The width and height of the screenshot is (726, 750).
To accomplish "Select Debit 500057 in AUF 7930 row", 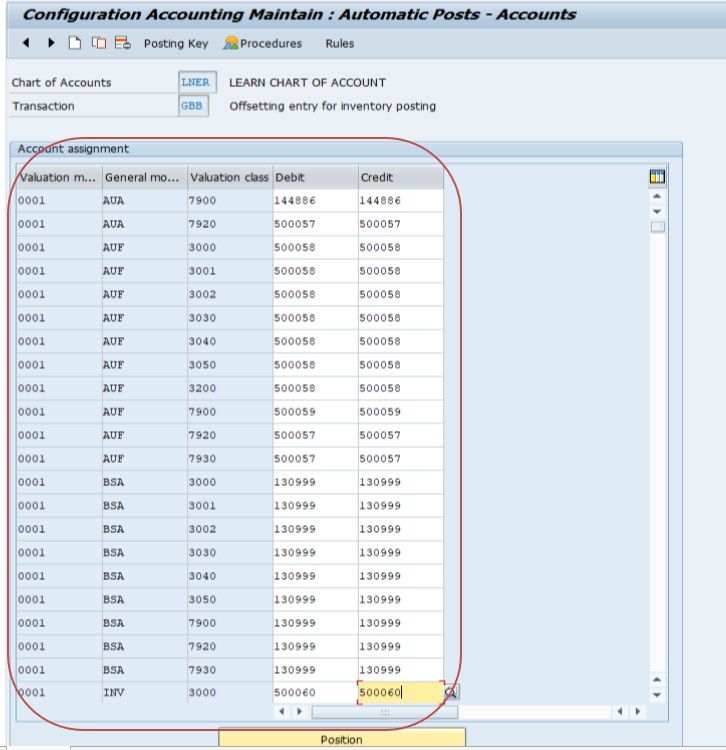I will click(x=316, y=459).
